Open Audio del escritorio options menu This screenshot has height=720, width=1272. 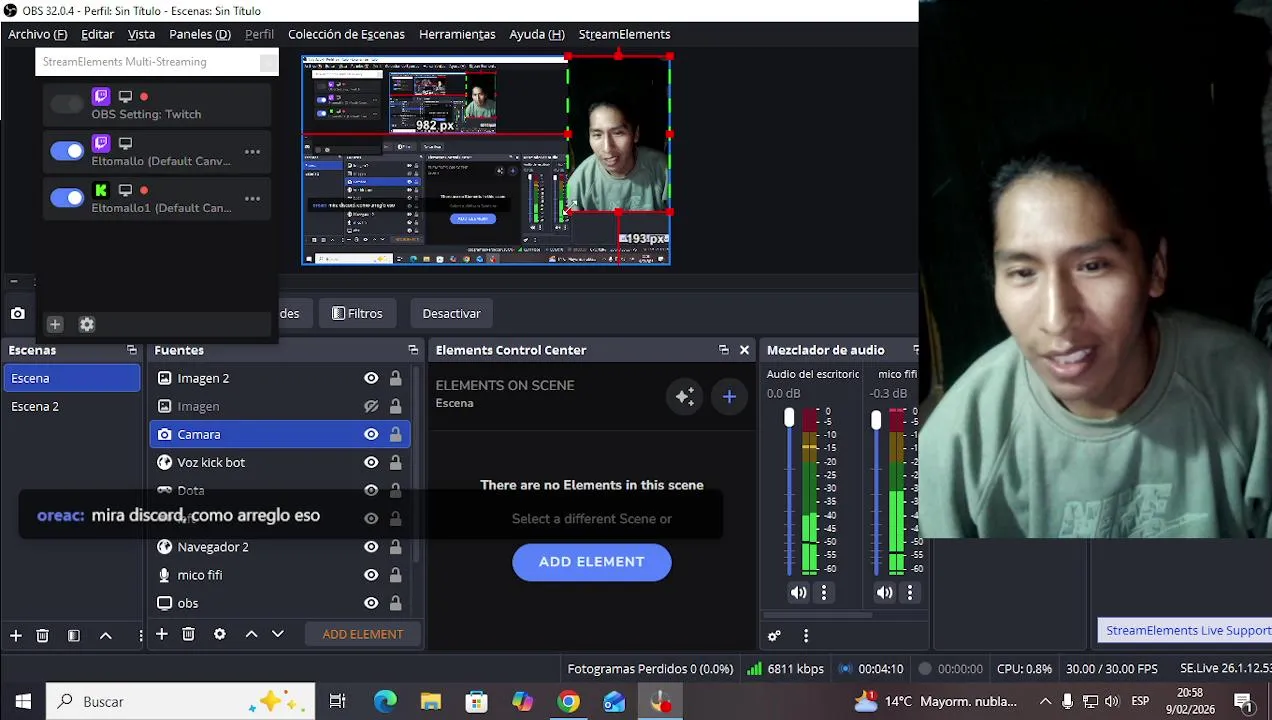(824, 593)
